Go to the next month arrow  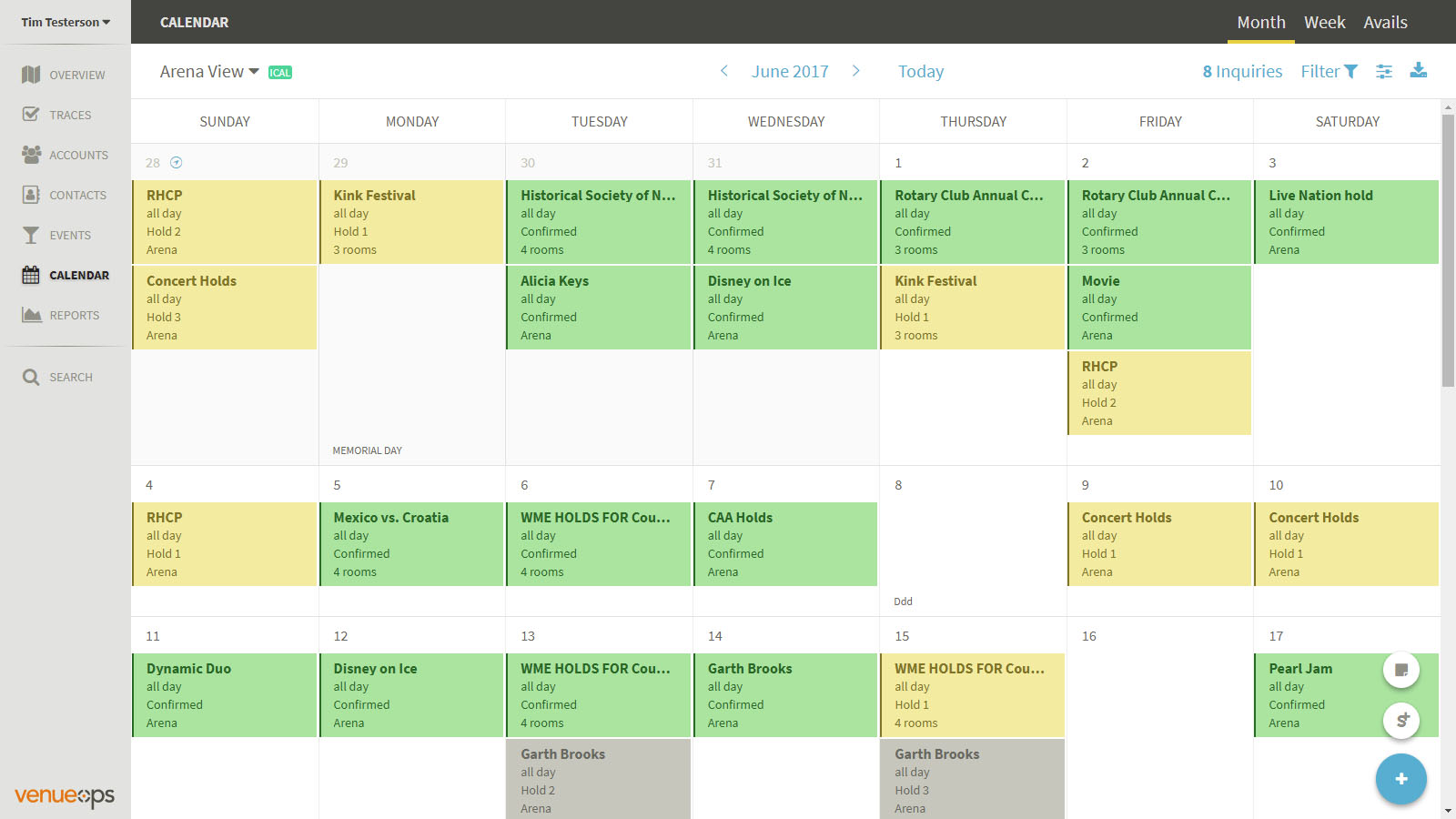[855, 71]
